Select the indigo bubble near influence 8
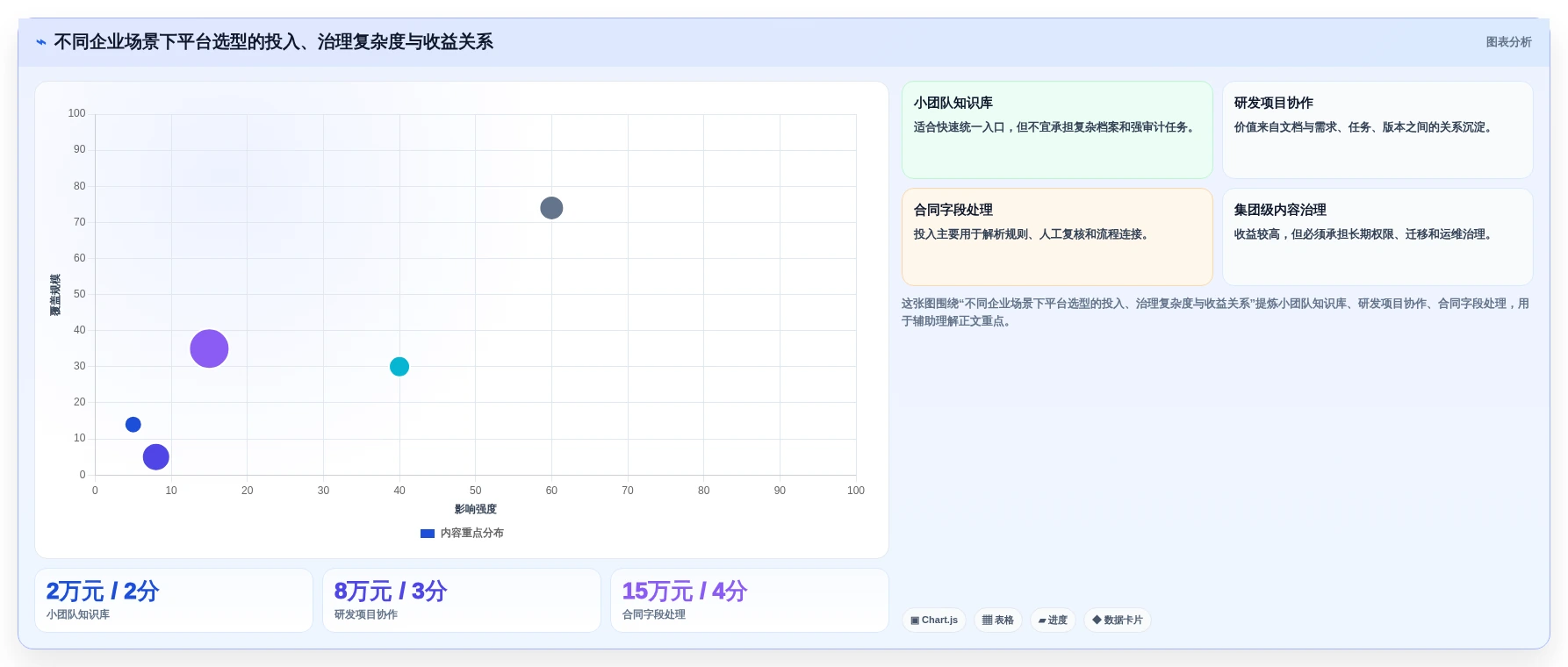Viewport: 1568px width, 667px height. coord(156,456)
